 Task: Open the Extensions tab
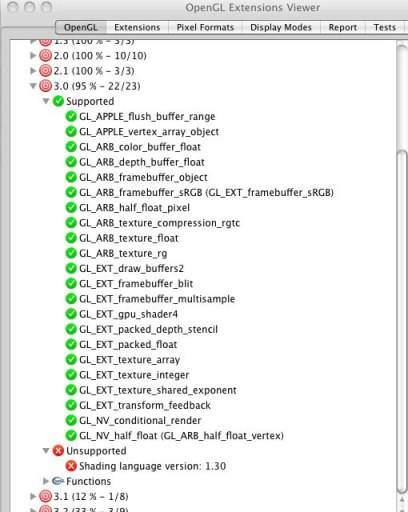tap(137, 27)
